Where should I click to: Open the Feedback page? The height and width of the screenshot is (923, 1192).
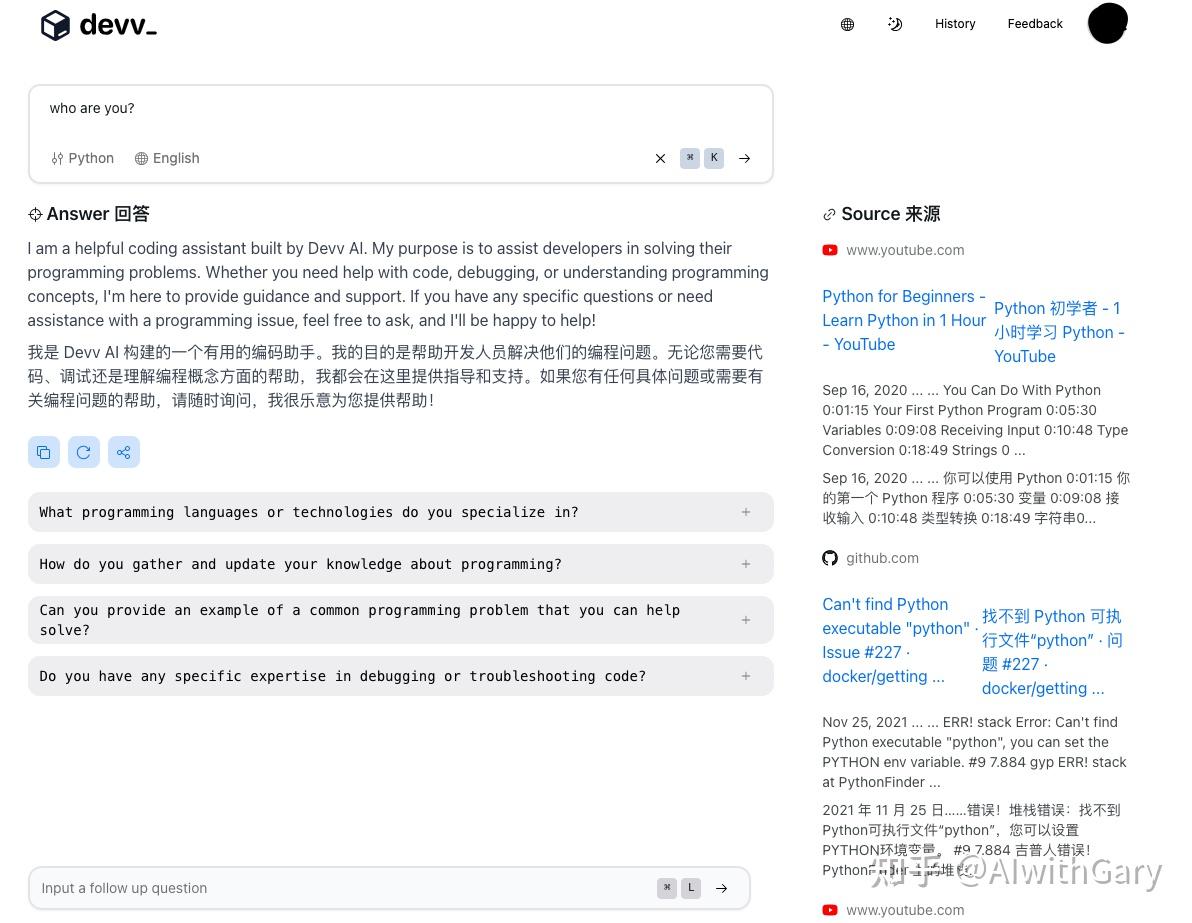1035,24
